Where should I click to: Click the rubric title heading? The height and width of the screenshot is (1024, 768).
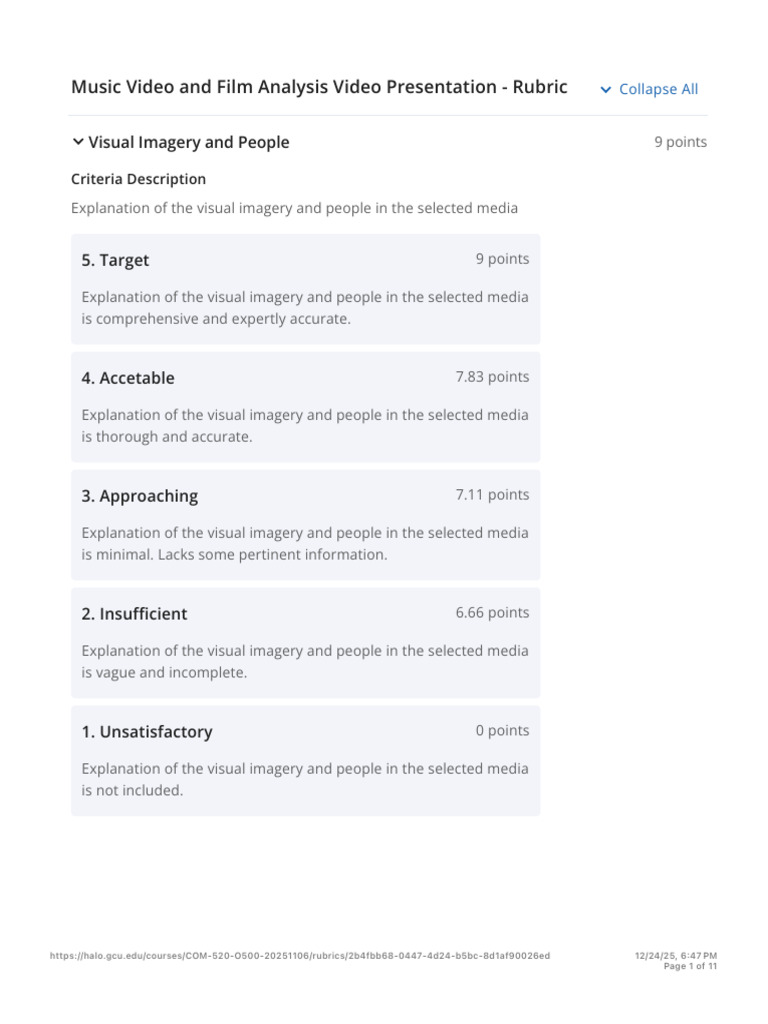(x=319, y=87)
